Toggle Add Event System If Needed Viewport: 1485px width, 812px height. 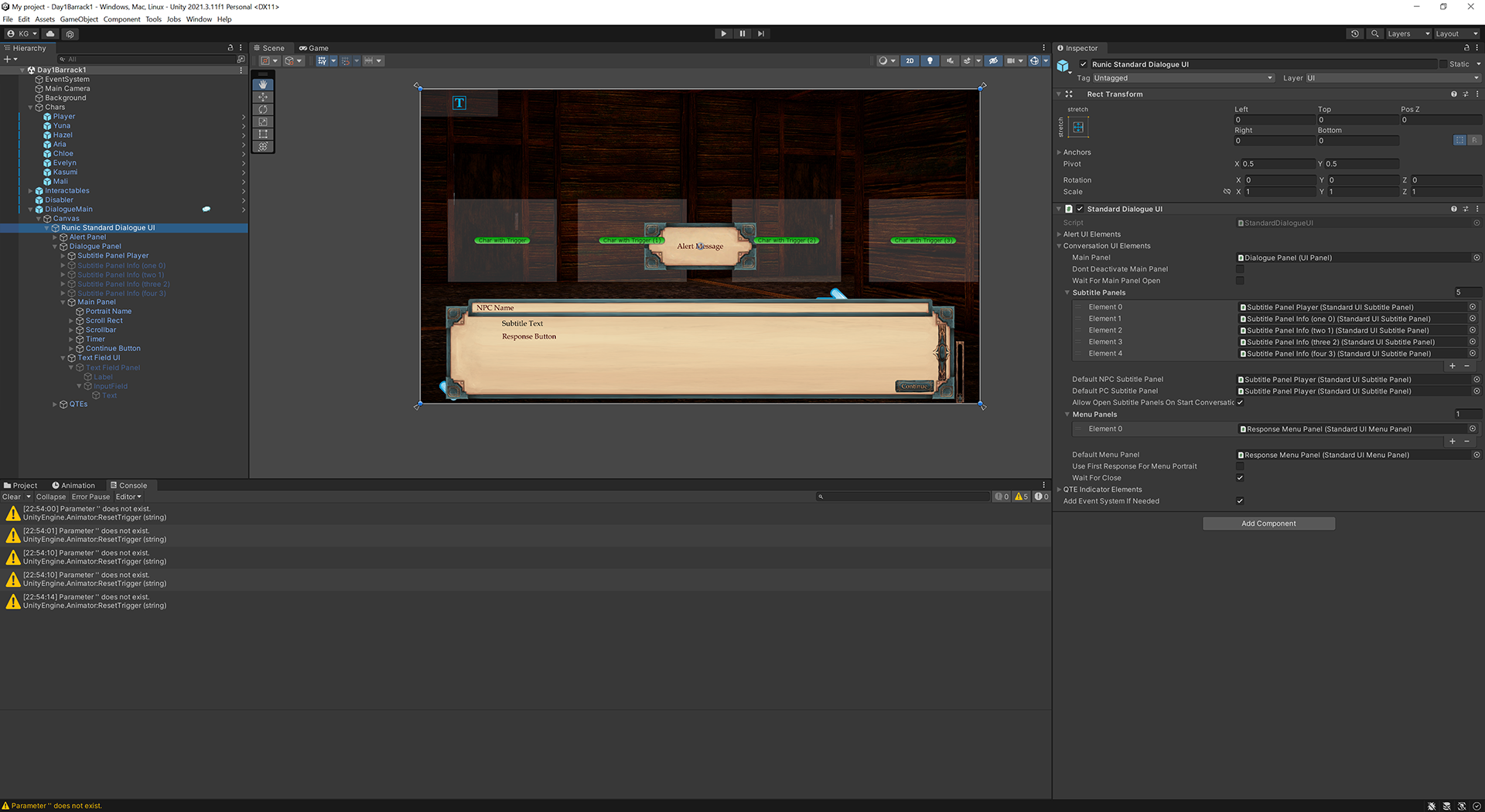click(1240, 501)
